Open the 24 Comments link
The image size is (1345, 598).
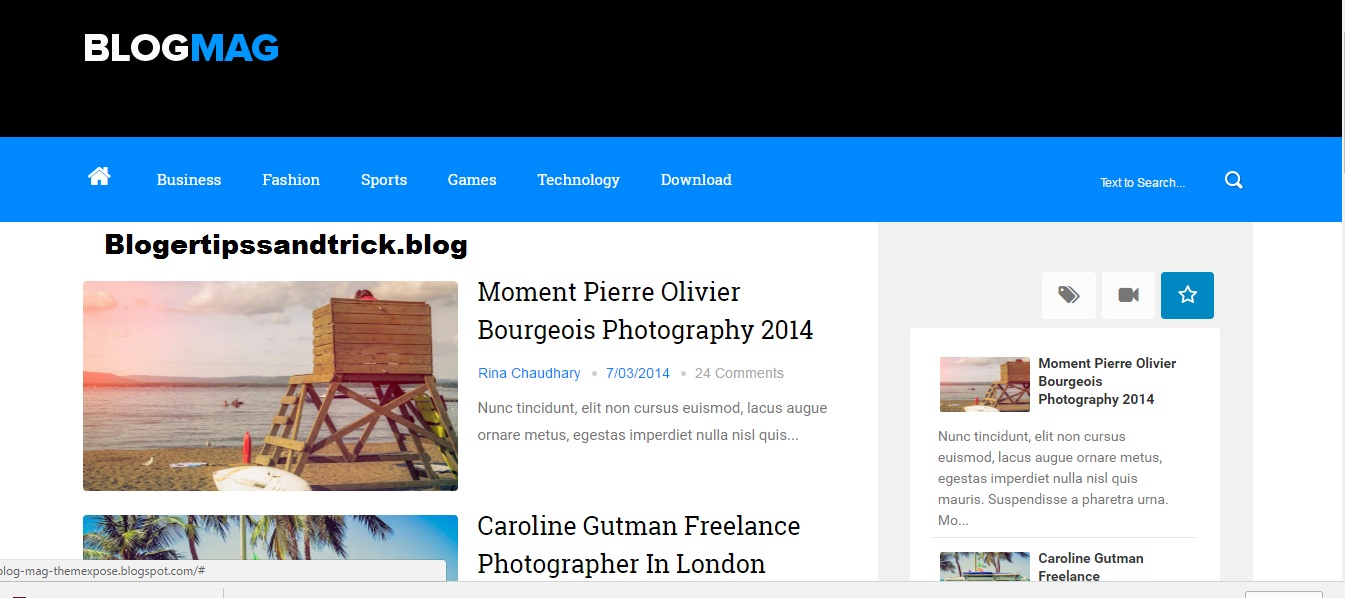(739, 373)
